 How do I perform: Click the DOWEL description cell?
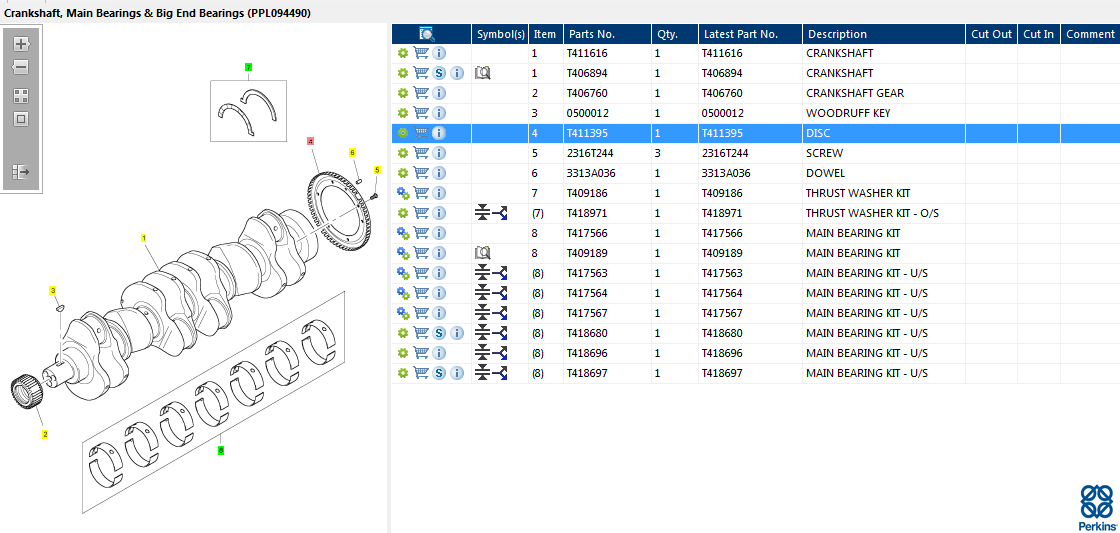[884, 173]
